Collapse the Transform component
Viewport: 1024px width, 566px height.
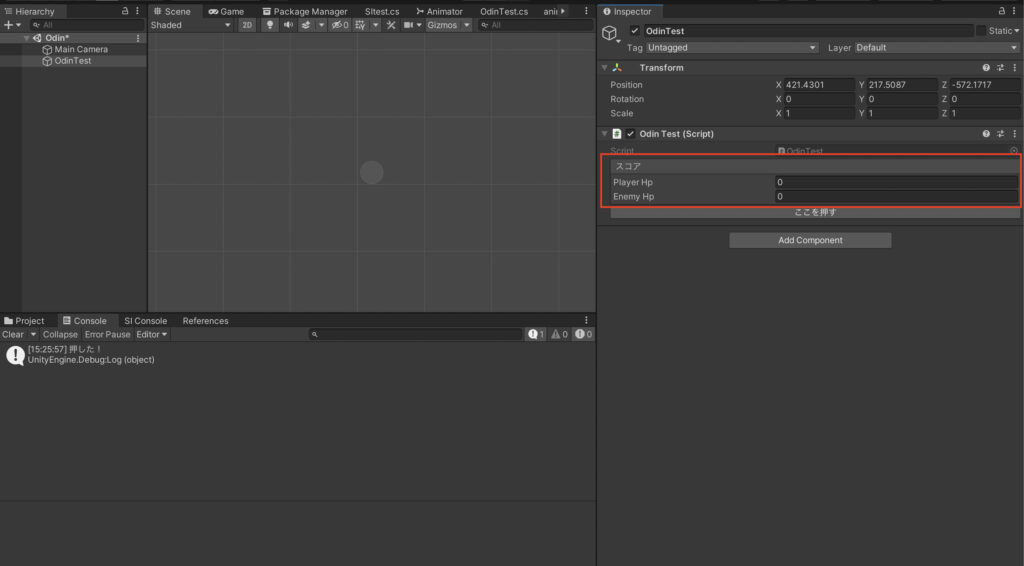(605, 68)
